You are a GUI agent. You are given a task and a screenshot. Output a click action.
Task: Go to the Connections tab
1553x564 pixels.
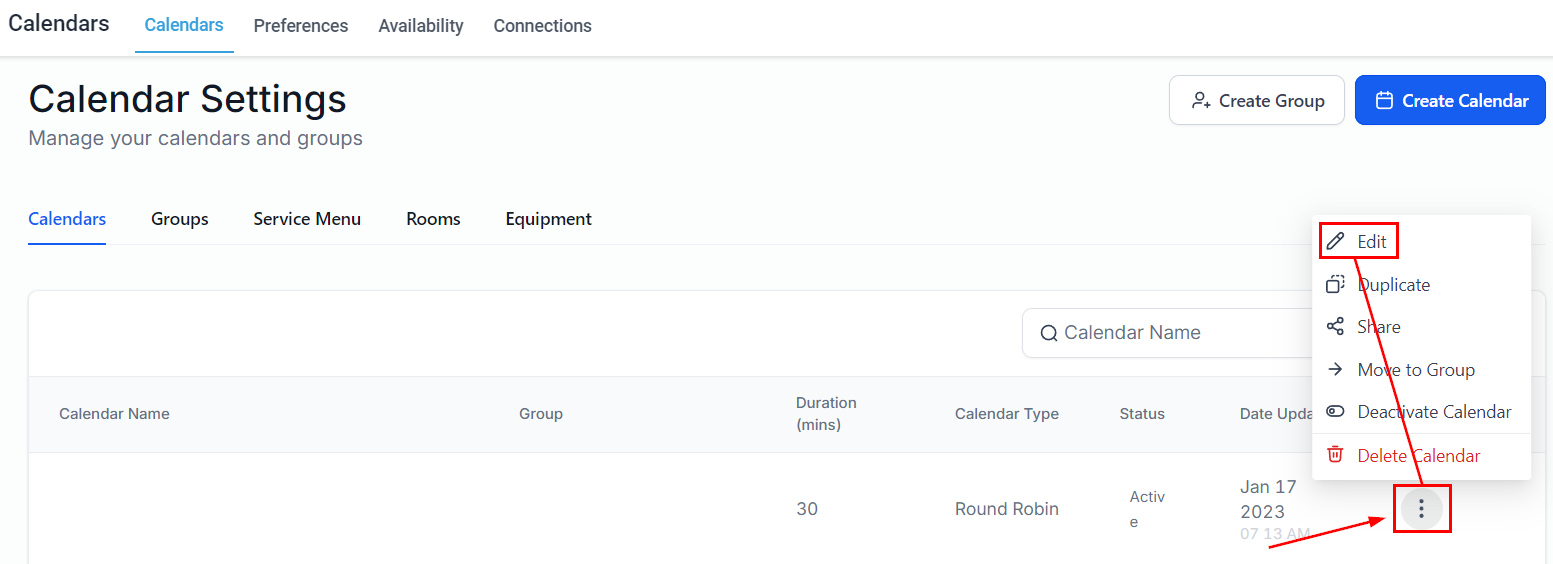542,26
